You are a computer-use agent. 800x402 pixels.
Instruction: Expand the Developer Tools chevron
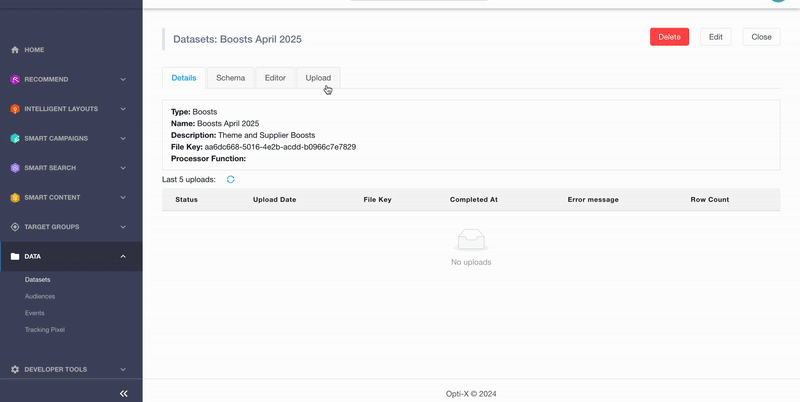pyautogui.click(x=123, y=369)
